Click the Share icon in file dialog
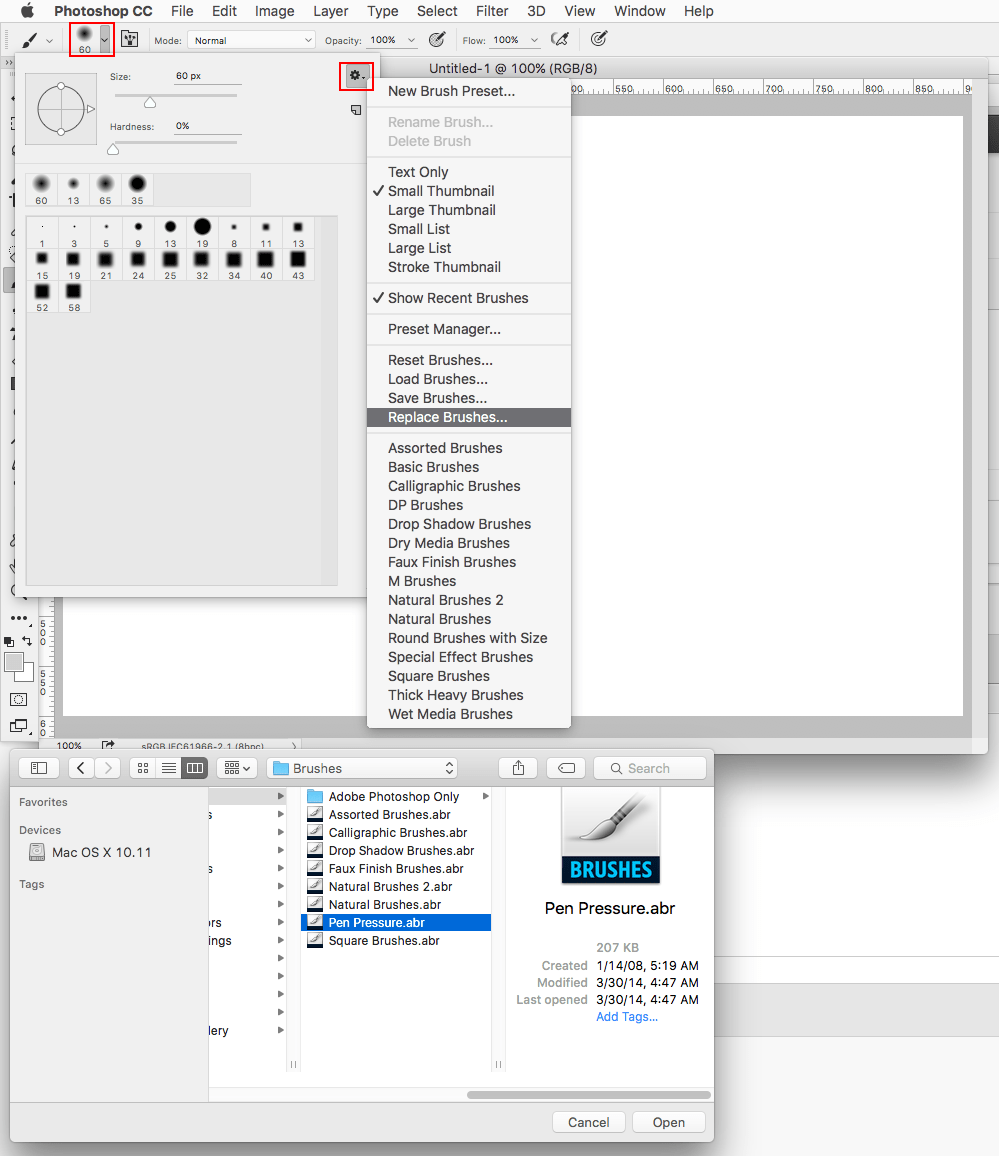The height and width of the screenshot is (1156, 999). (518, 768)
